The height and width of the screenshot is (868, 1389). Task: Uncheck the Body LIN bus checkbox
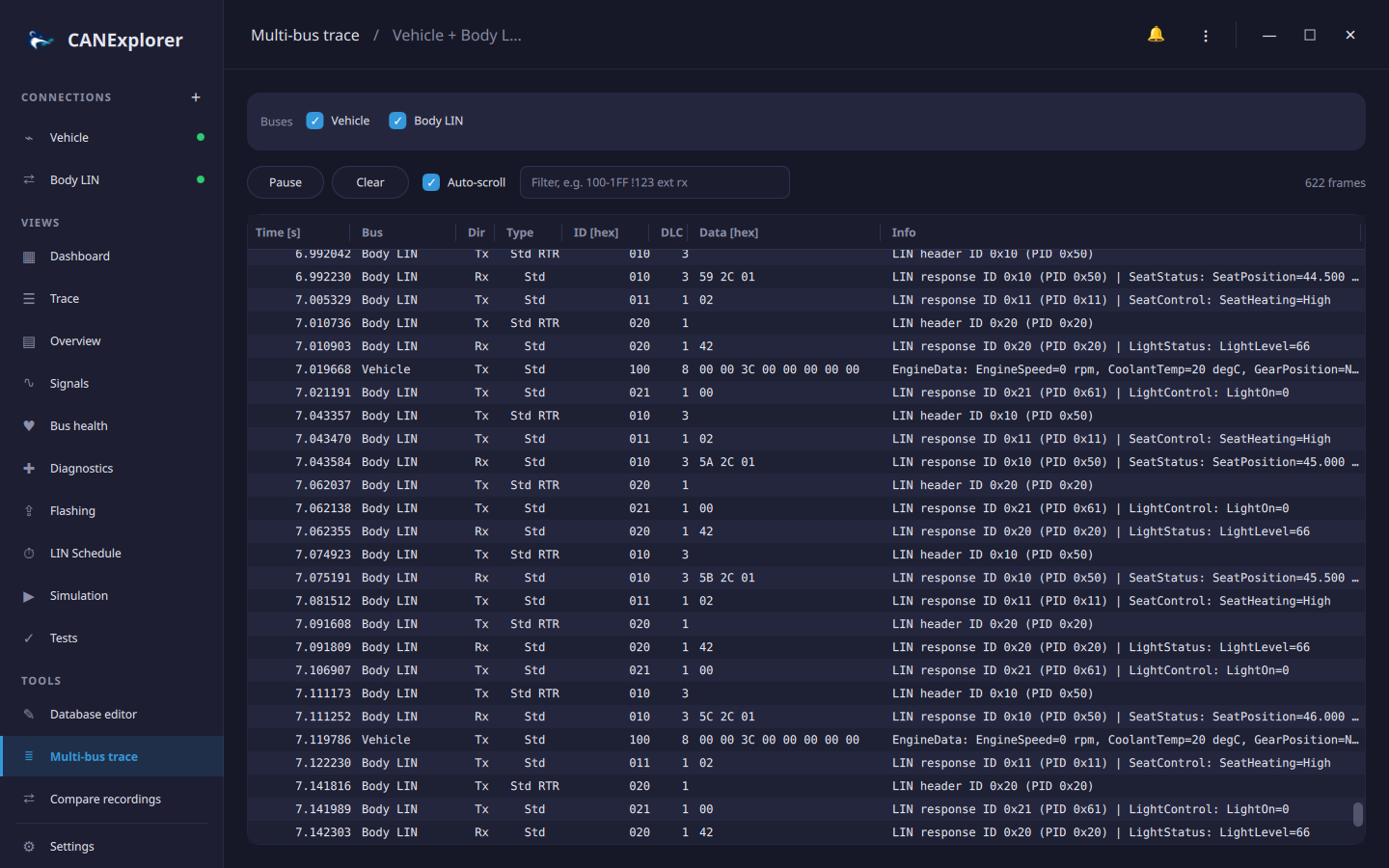tap(397, 121)
